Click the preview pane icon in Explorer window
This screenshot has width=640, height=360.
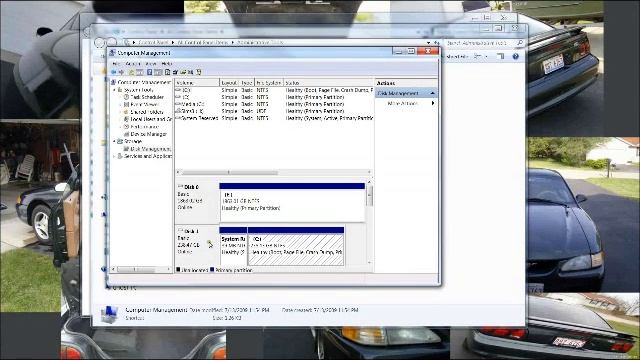coord(501,56)
